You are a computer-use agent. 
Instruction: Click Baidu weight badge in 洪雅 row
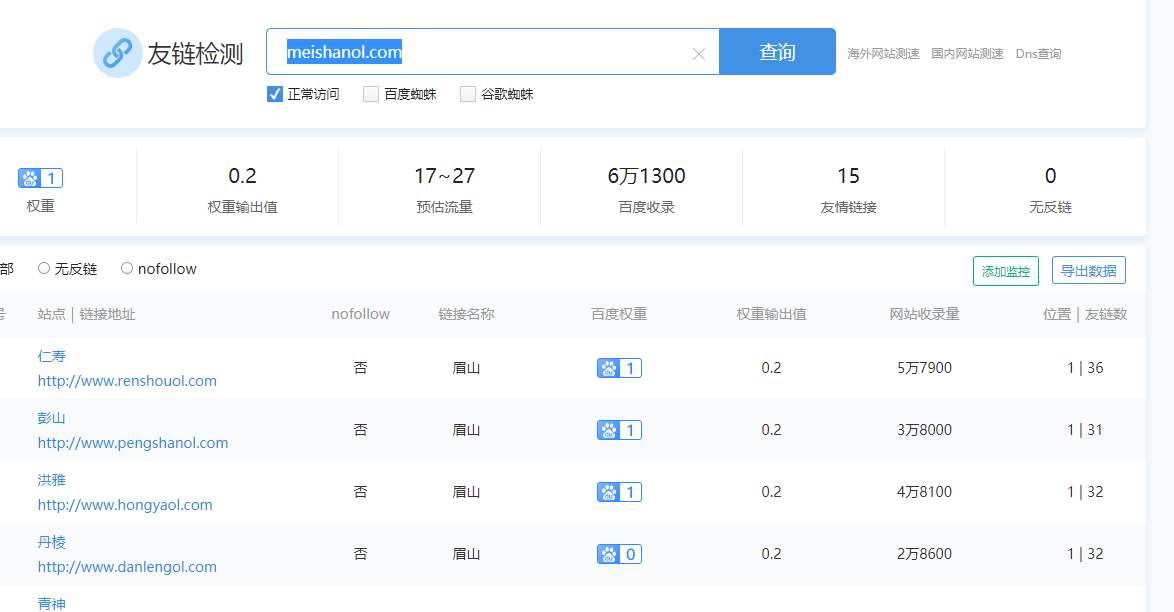click(619, 492)
